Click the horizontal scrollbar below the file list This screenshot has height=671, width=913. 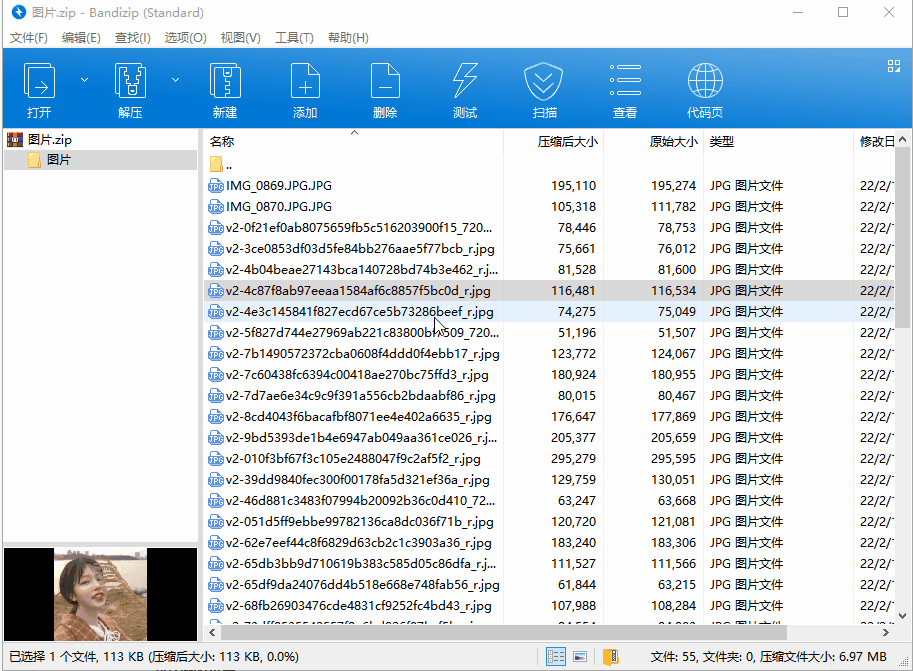click(x=500, y=631)
